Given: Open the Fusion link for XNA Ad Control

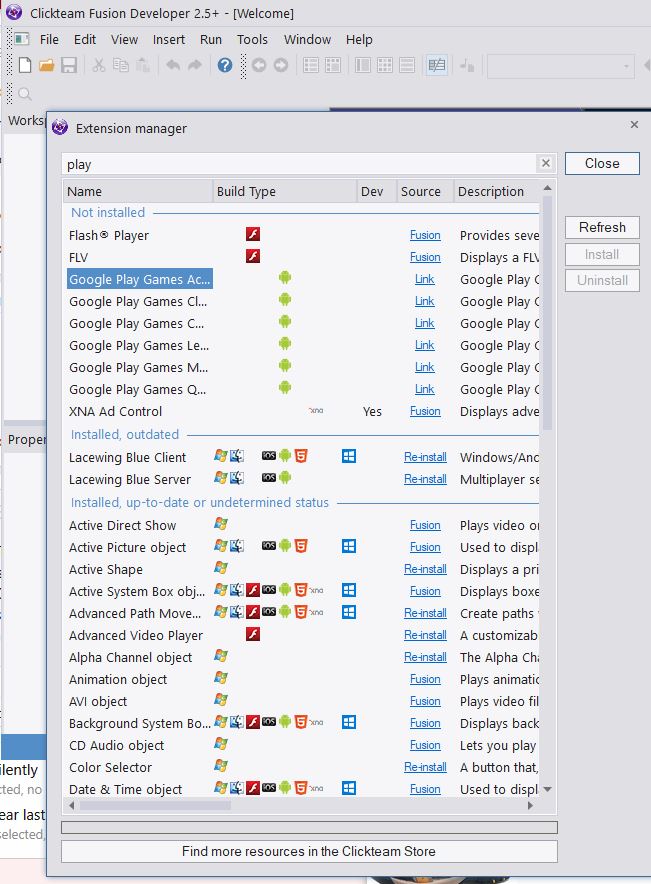Looking at the screenshot, I should (x=425, y=411).
